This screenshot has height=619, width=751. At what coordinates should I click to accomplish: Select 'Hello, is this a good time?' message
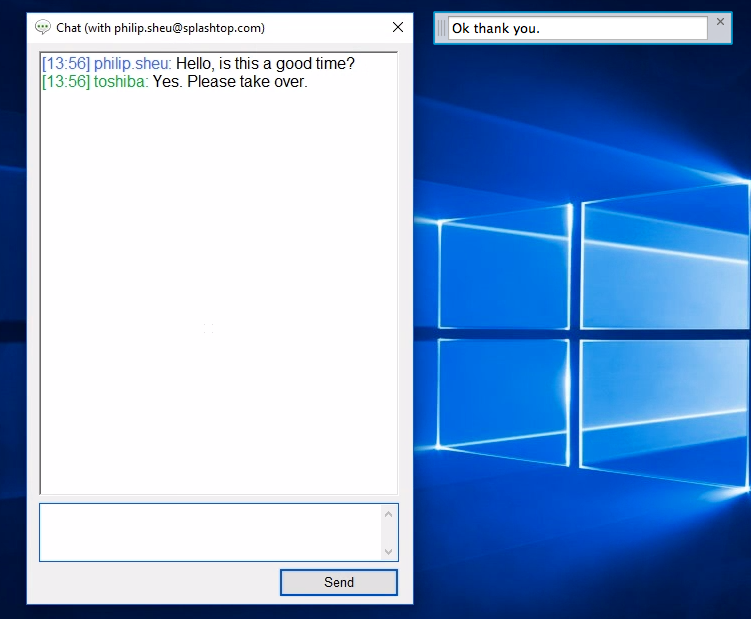pyautogui.click(x=265, y=63)
